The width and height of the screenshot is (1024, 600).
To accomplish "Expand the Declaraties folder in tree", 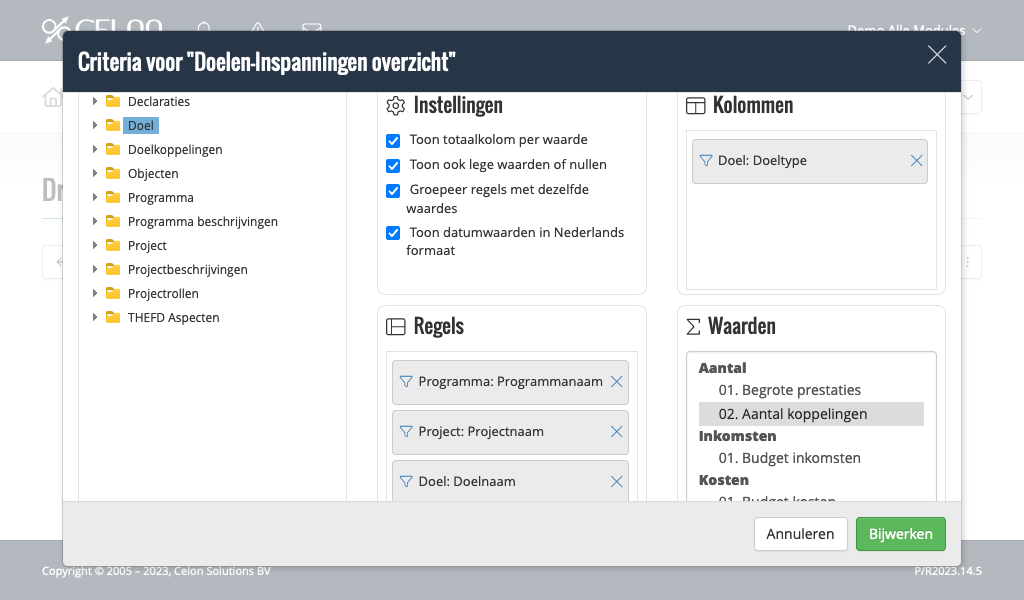I will (x=95, y=101).
